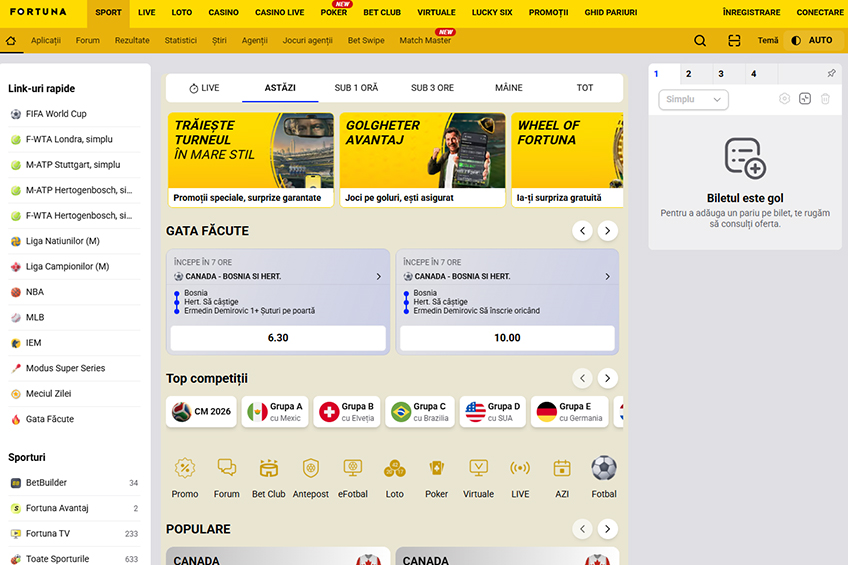Screen dimensions: 848x565
Task: Open the NBA quick link
Action: (75, 292)
